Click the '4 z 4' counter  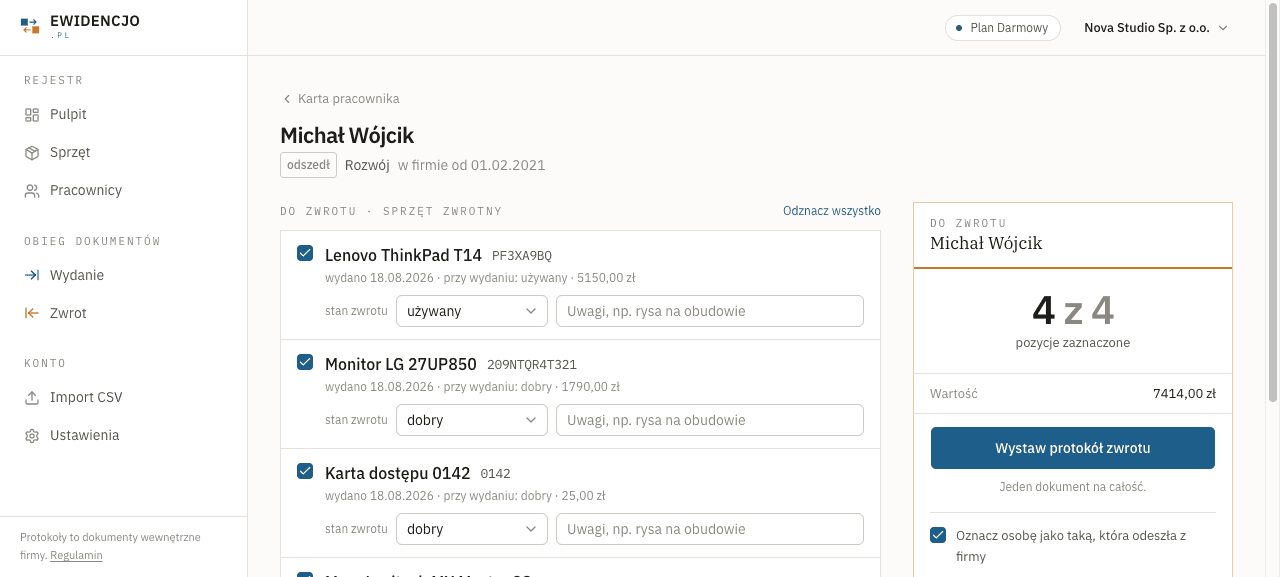[1073, 311]
